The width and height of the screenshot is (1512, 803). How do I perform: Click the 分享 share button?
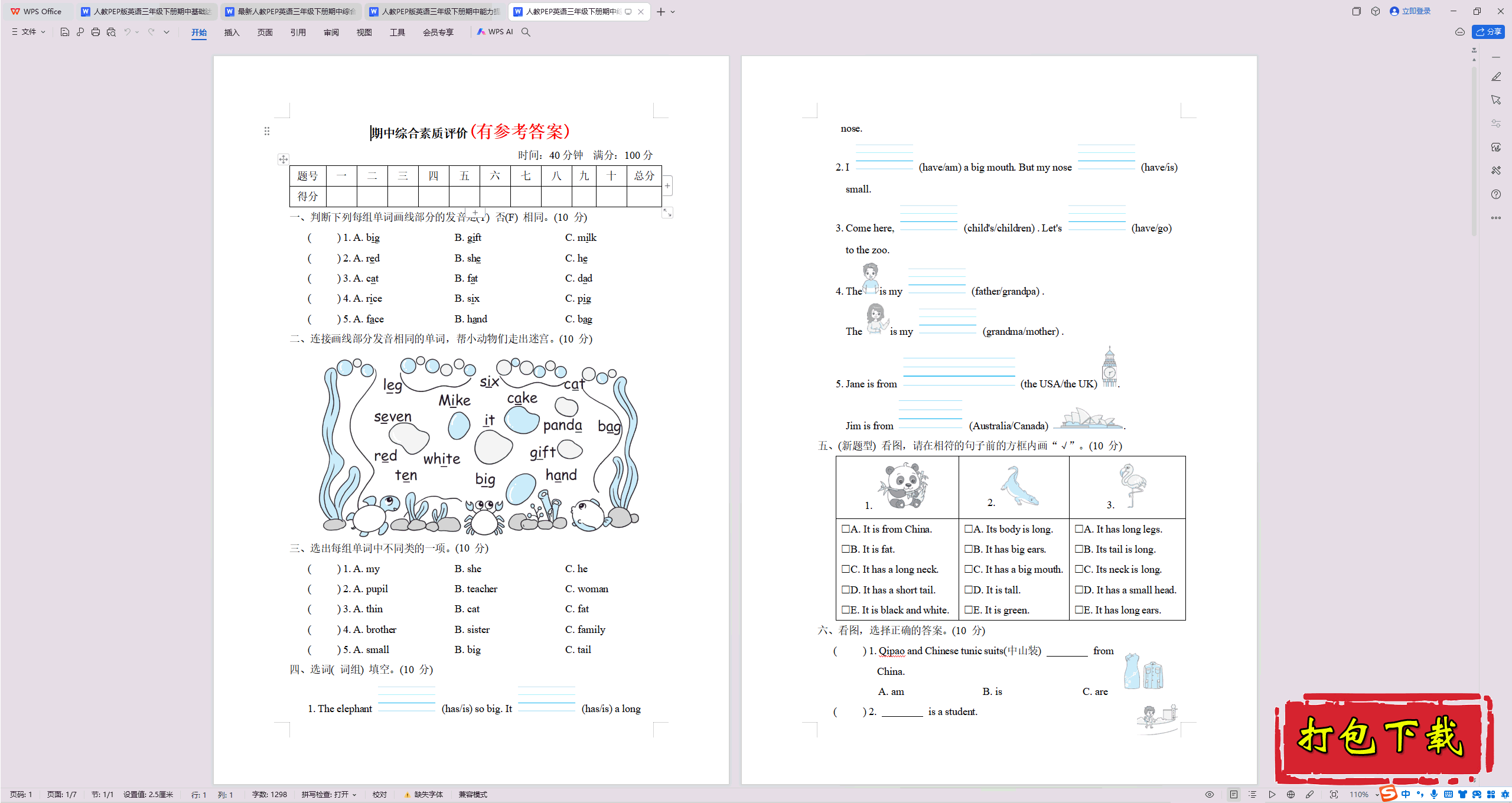click(1488, 32)
